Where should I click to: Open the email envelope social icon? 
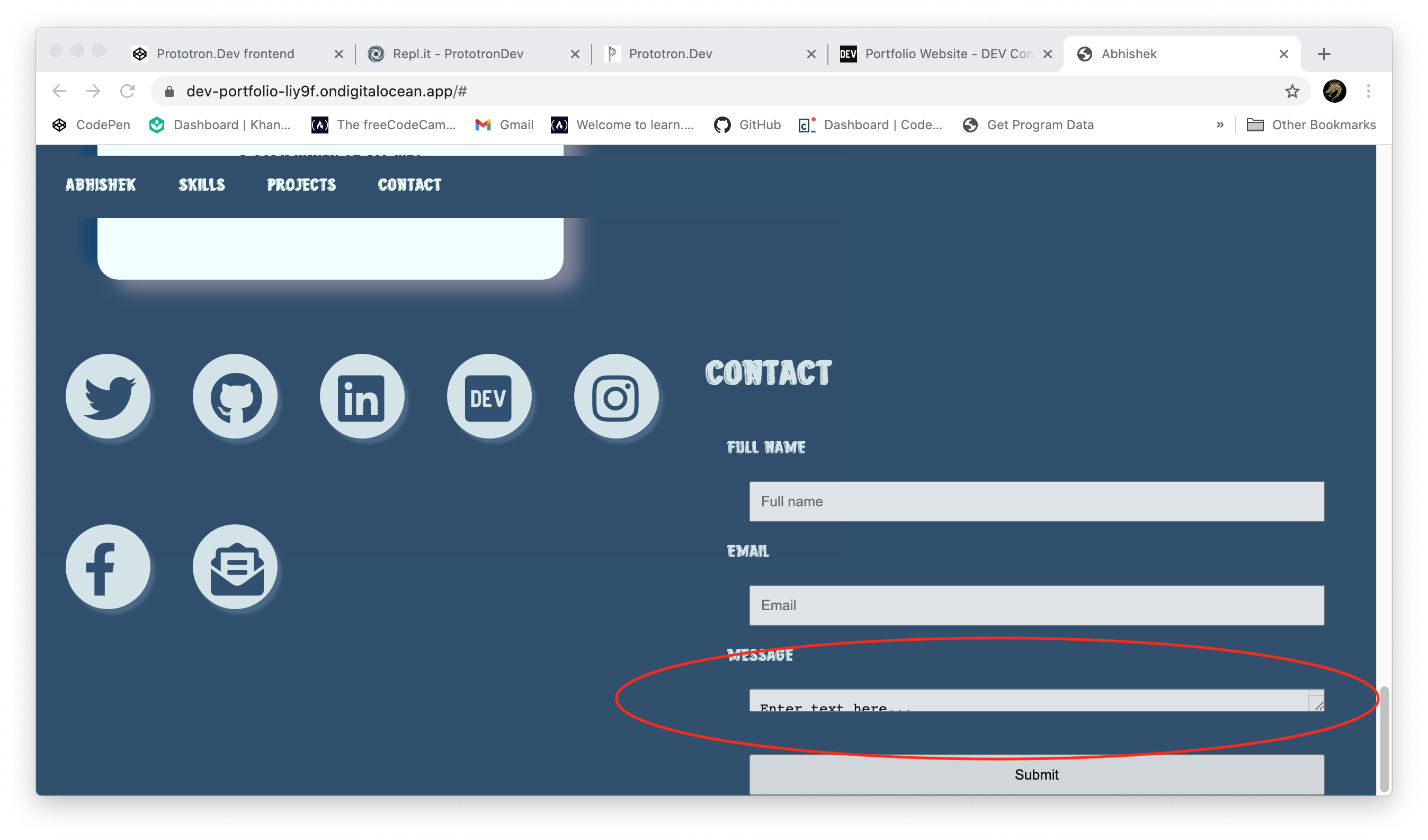[x=235, y=566]
